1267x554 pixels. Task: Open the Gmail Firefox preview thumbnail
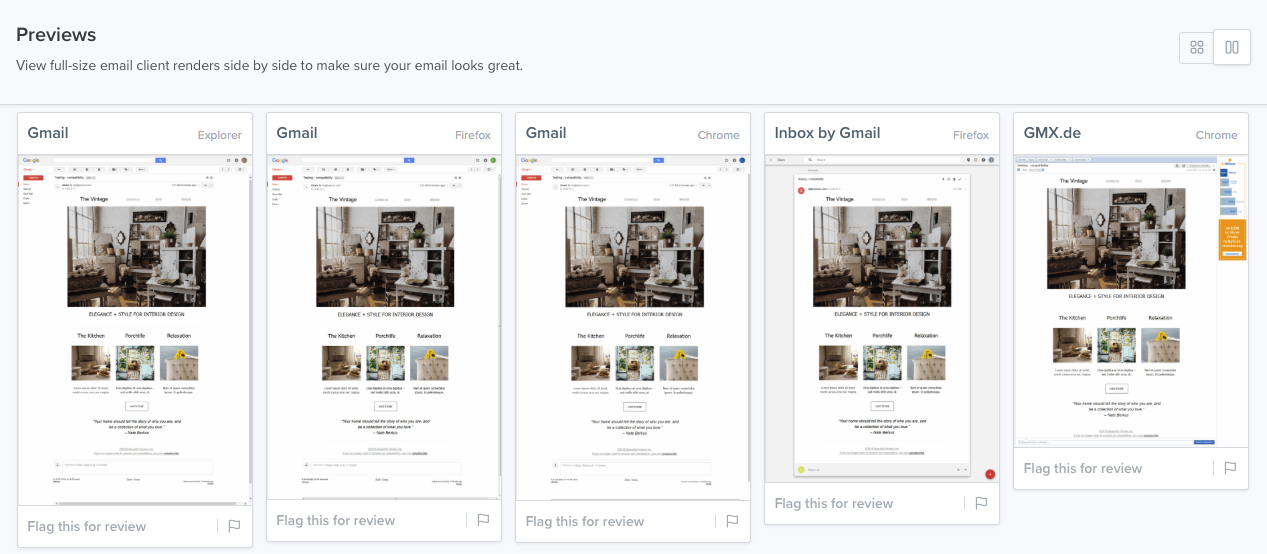click(384, 327)
